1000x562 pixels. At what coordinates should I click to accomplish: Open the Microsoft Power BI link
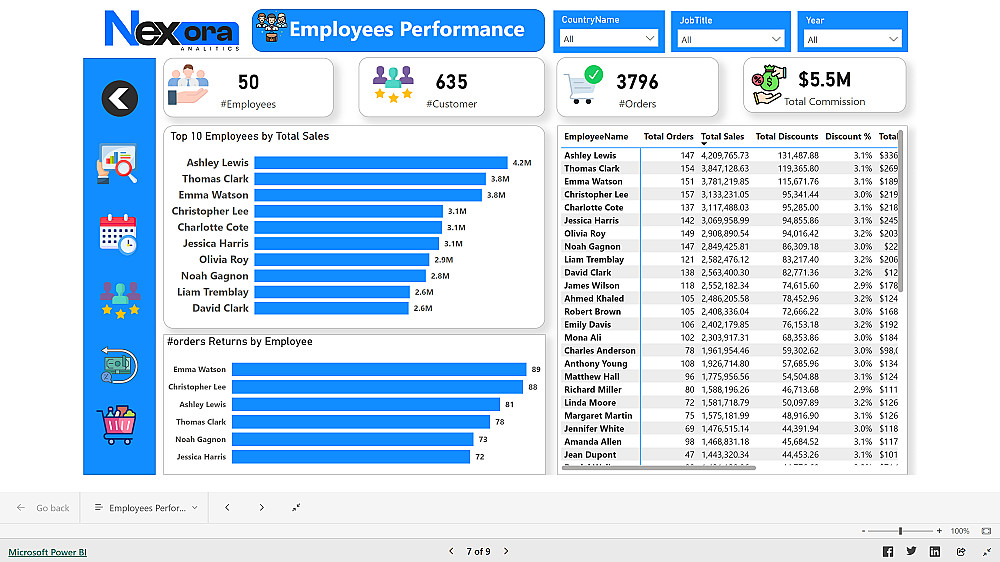(x=47, y=552)
